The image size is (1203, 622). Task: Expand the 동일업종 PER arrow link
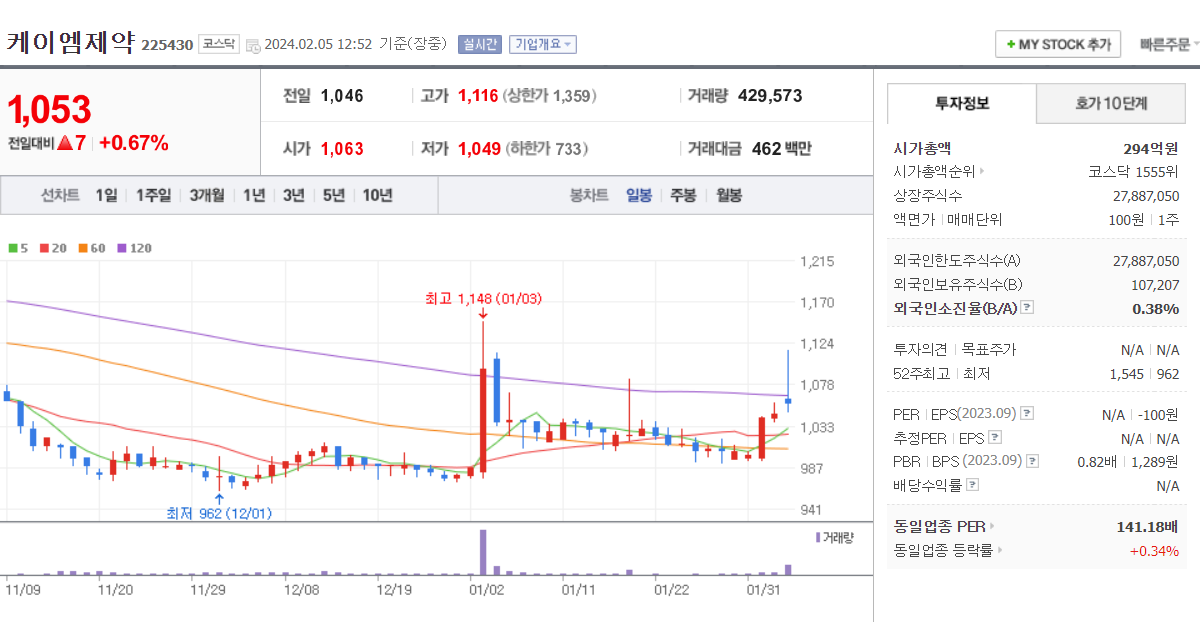coord(992,526)
